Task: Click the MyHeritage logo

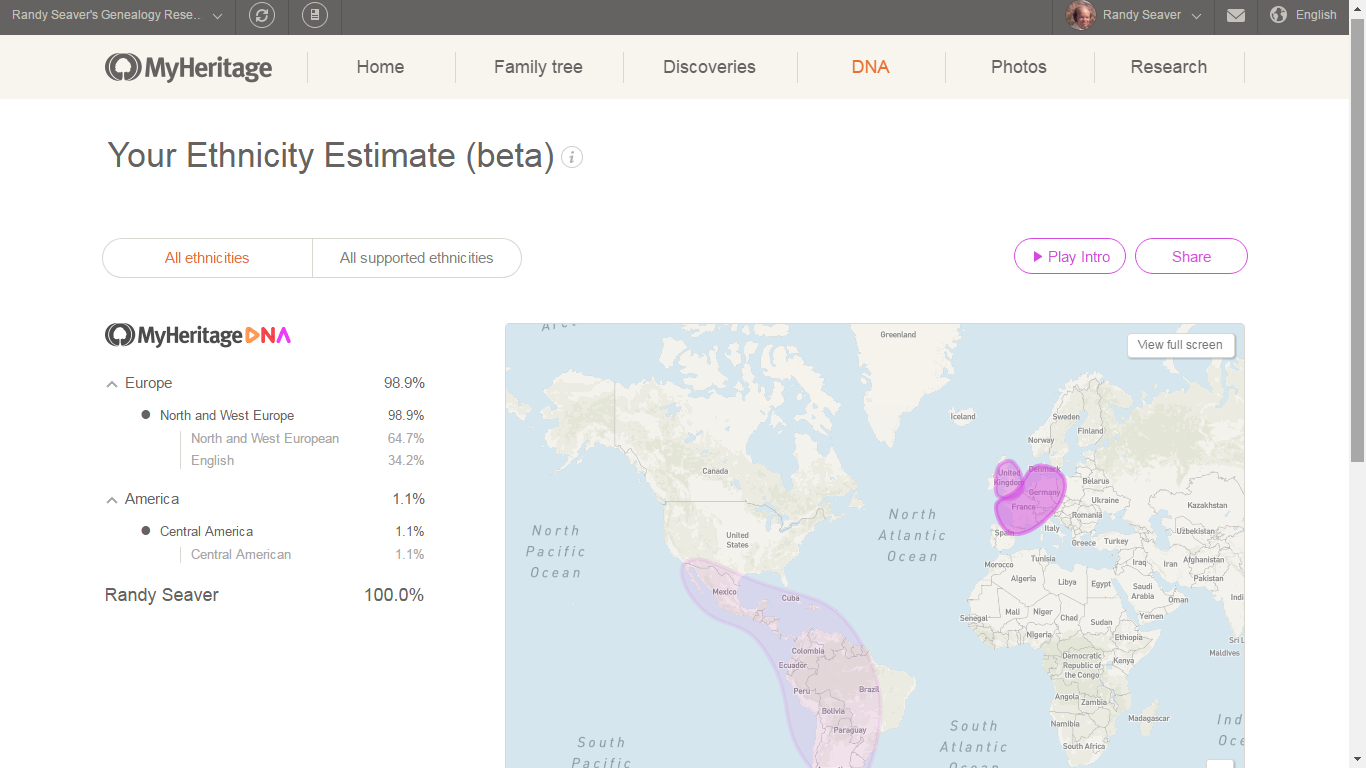Action: [x=189, y=67]
